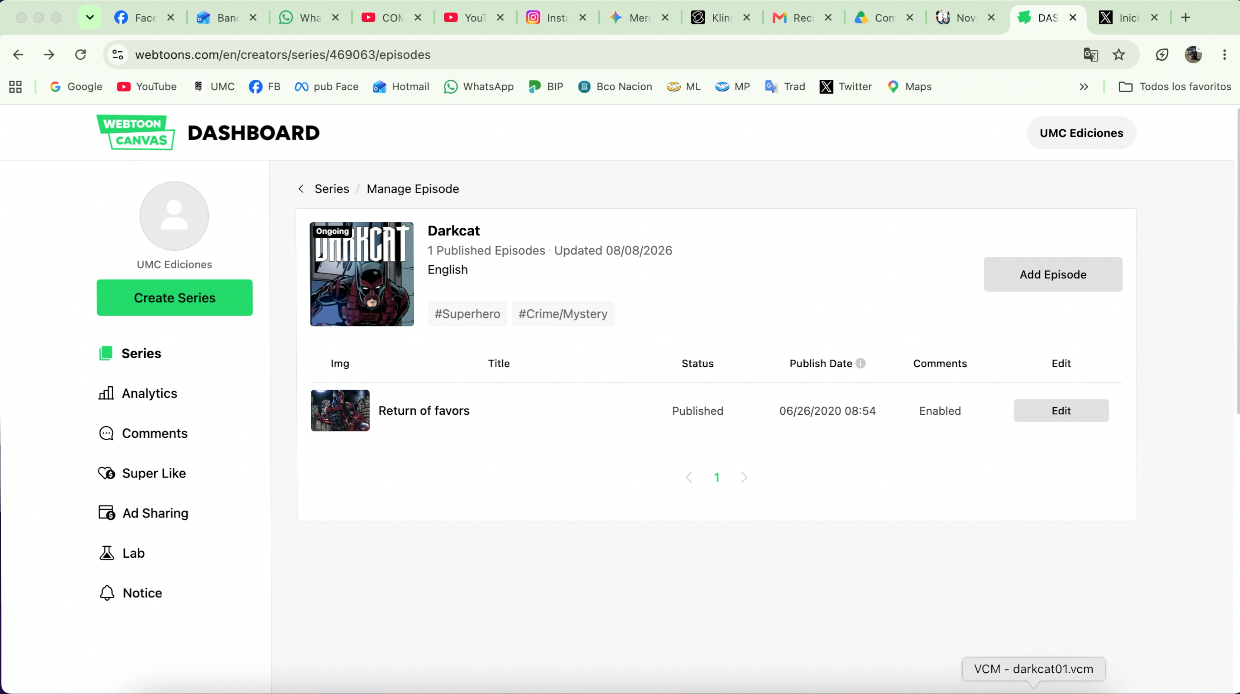Open Analytics in sidebar menu
Image resolution: width=1240 pixels, height=694 pixels.
(149, 393)
